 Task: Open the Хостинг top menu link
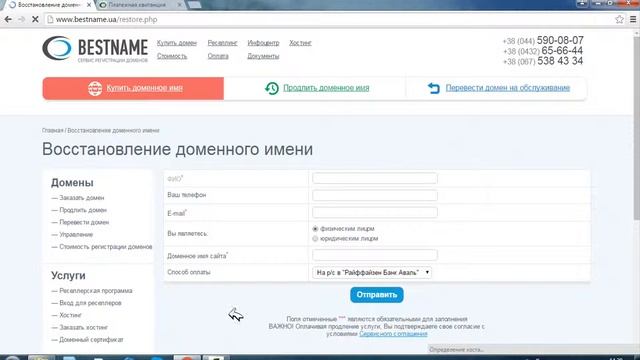click(300, 43)
